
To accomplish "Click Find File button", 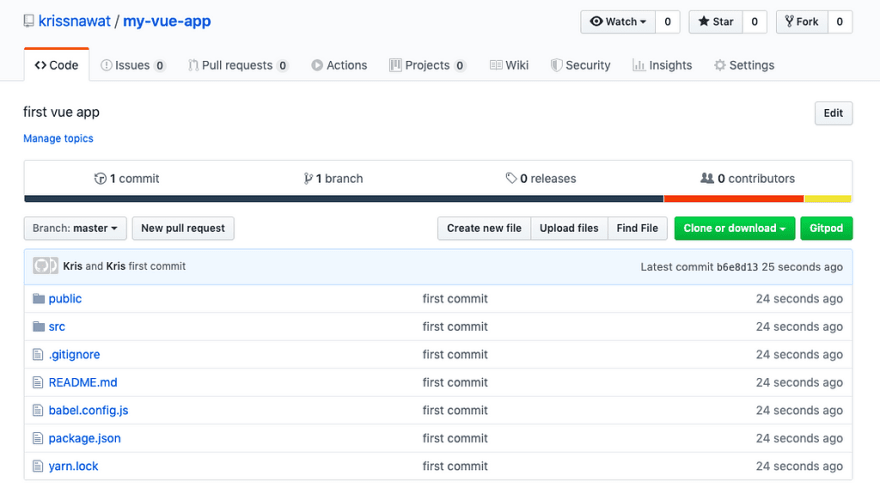I will pyautogui.click(x=637, y=228).
